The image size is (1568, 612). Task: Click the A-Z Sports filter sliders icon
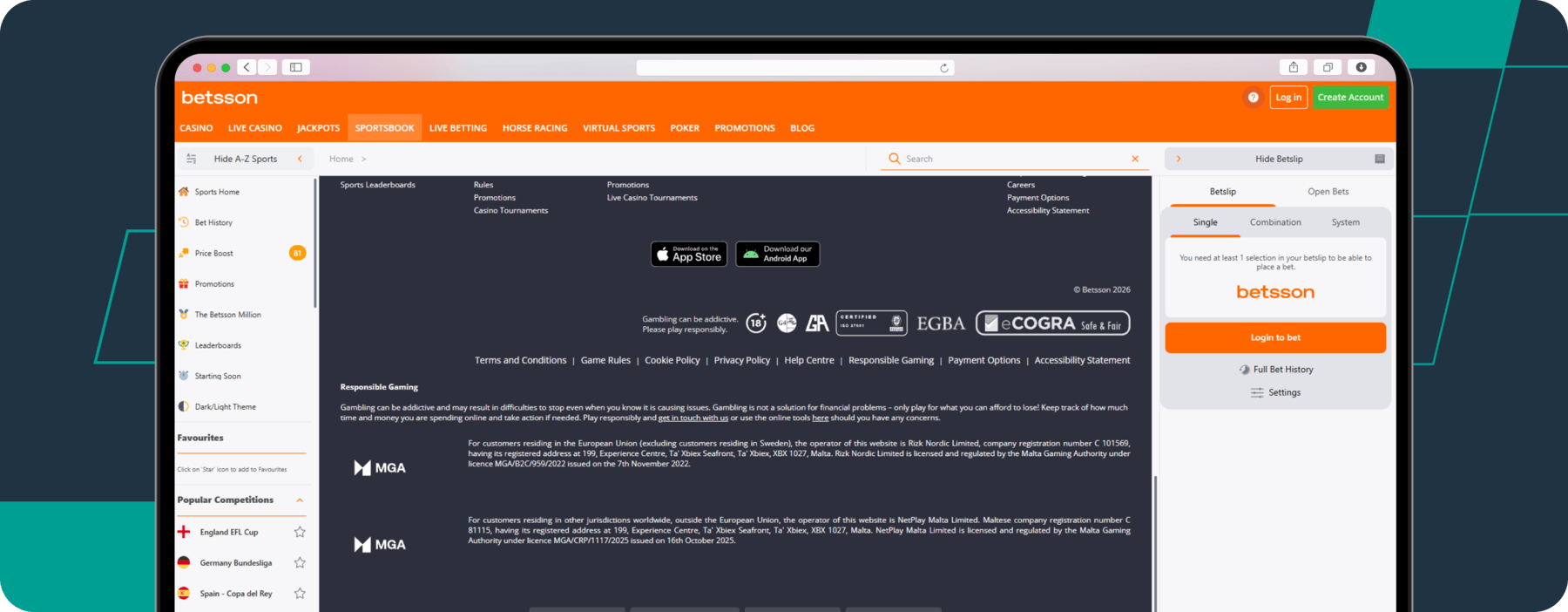192,159
